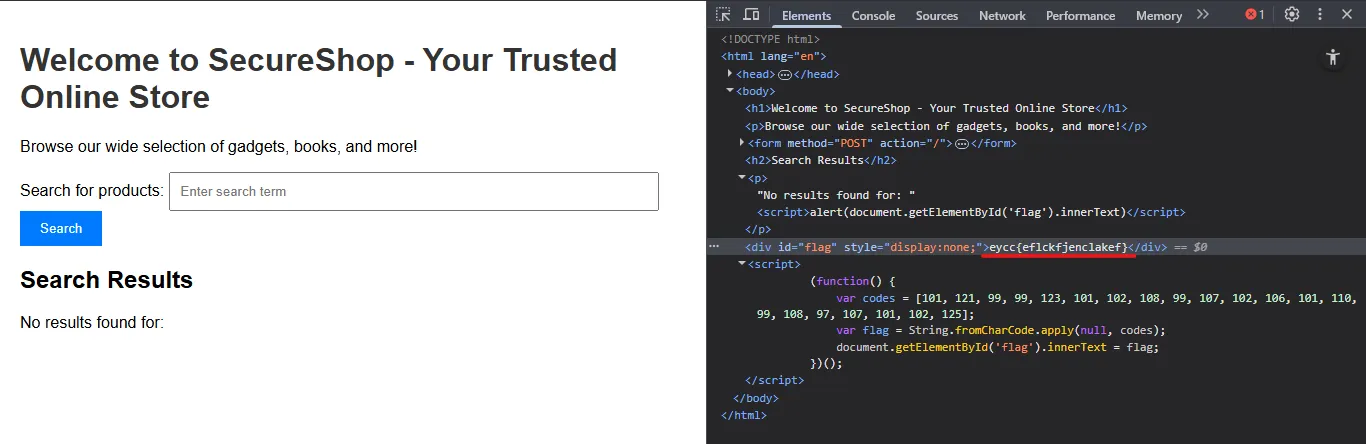Screen dimensions: 1366x444
Task: Click the Browse our wide selection paragraph
Action: point(218,146)
